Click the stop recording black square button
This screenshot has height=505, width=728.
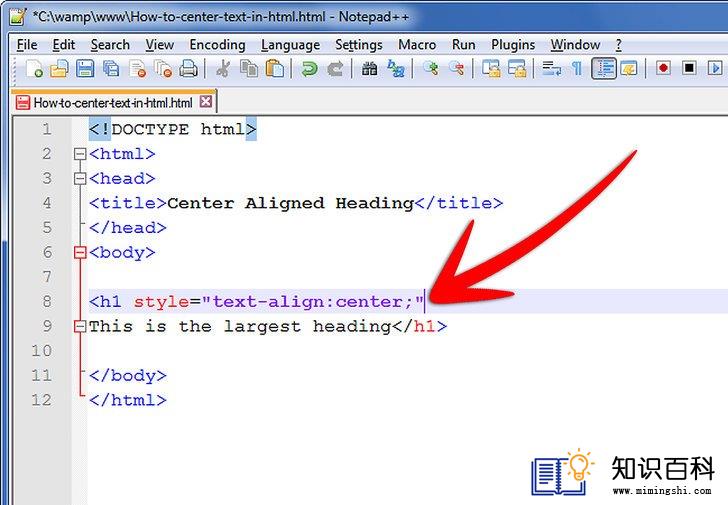coord(689,68)
